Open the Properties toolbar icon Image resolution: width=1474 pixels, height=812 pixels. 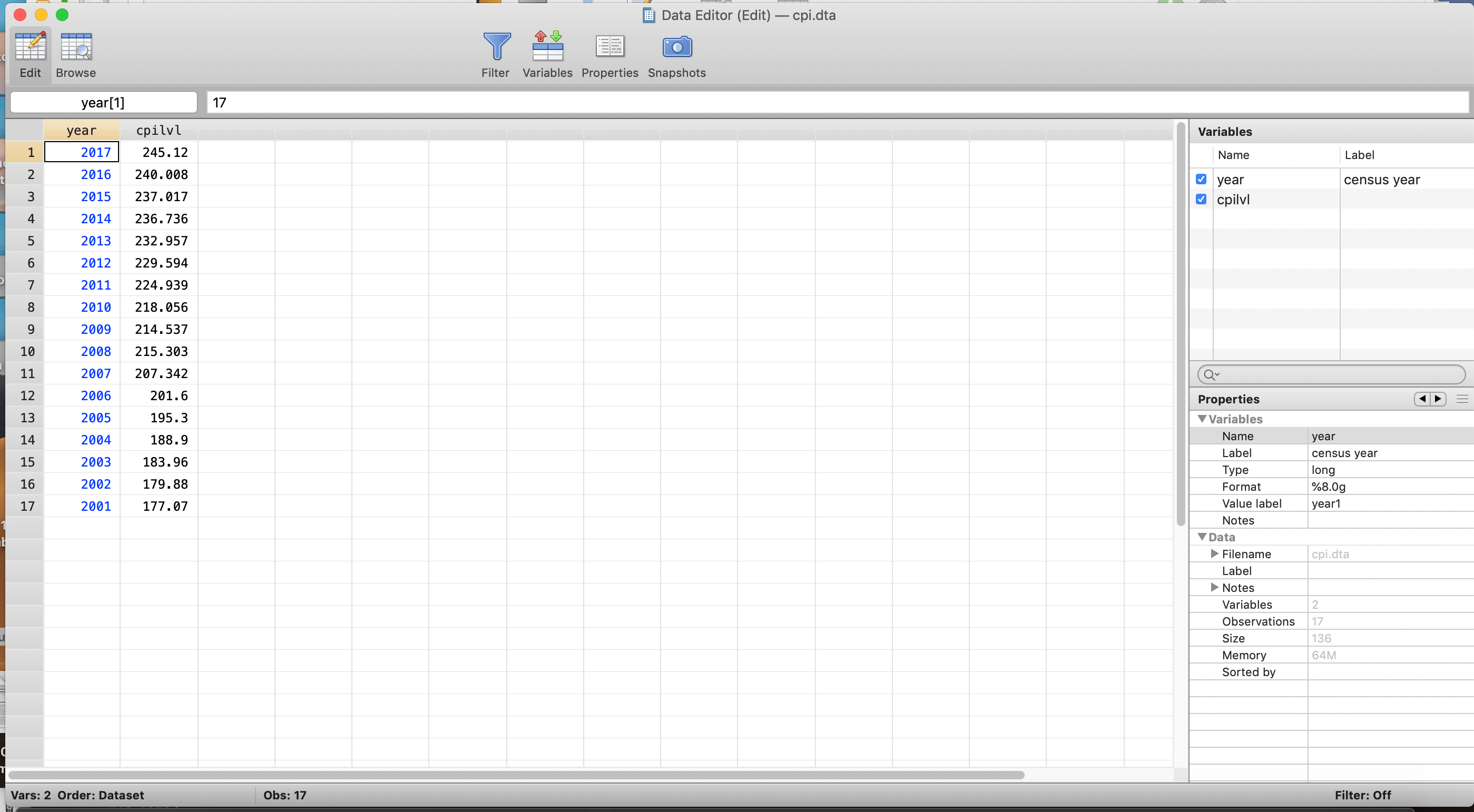pos(610,47)
